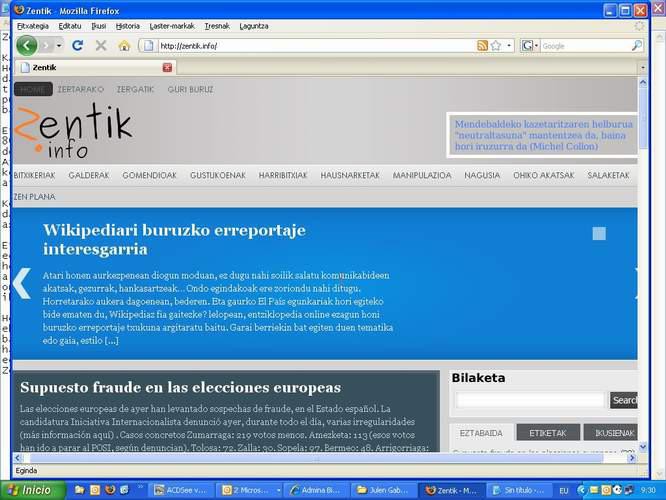Image resolution: width=666 pixels, height=500 pixels.
Task: Click the Bilaketa Search button
Action: tap(624, 400)
